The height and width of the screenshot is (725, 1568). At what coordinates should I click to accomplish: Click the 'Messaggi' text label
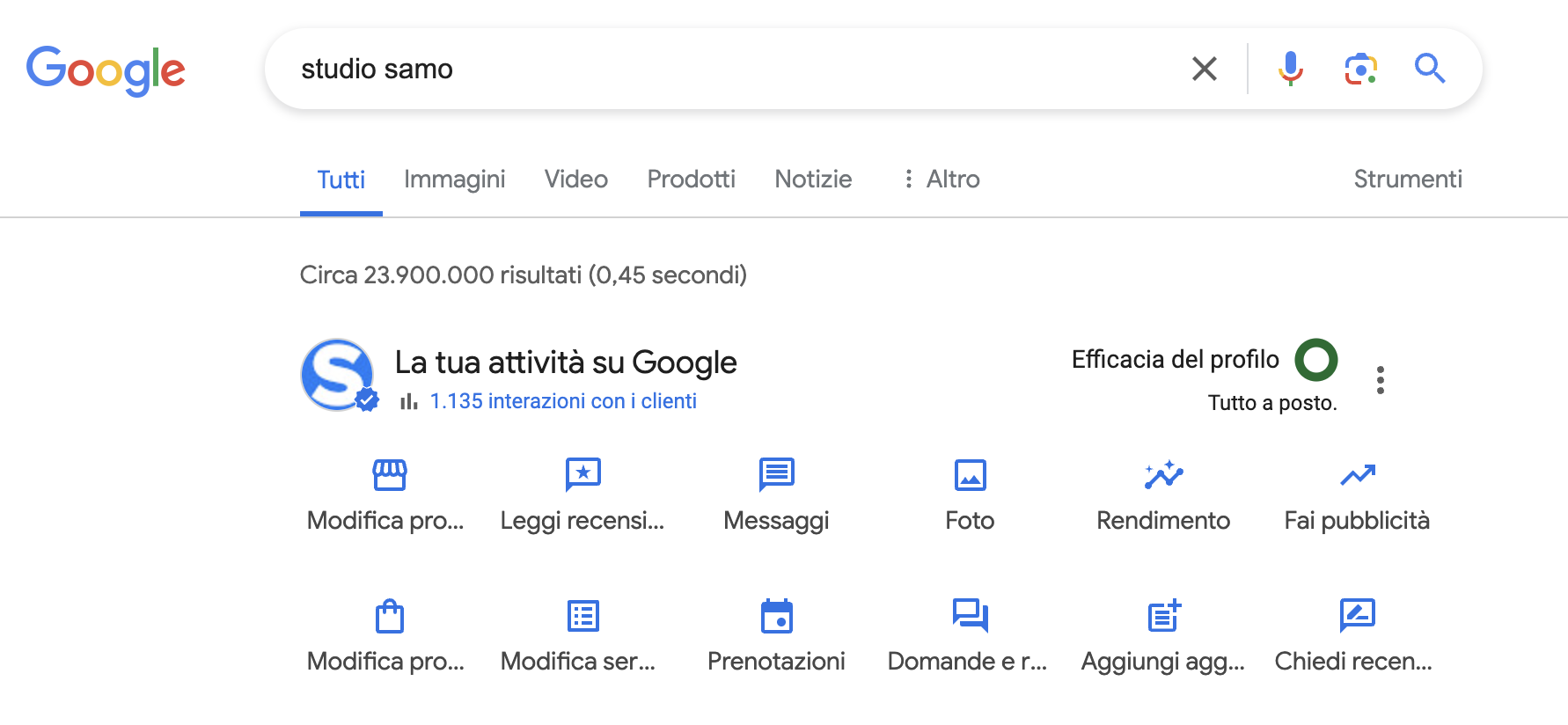(776, 521)
